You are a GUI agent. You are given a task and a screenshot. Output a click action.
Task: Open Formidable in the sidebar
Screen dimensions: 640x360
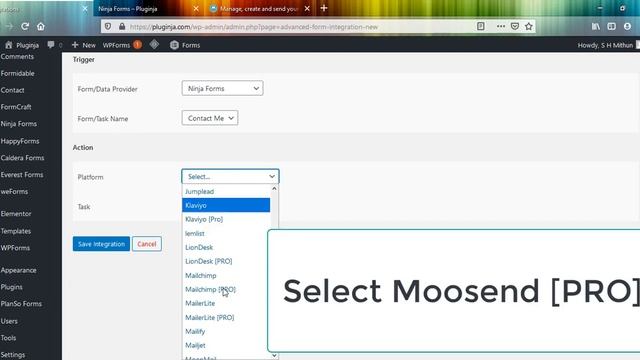tap(18, 73)
